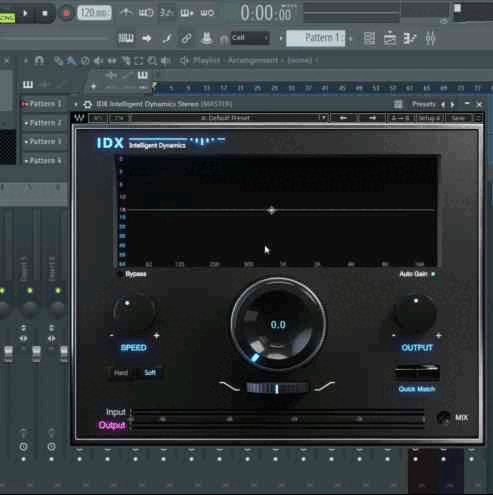The image size is (493, 495).
Task: Select Pattern 2 in the list
Action: [x=44, y=123]
